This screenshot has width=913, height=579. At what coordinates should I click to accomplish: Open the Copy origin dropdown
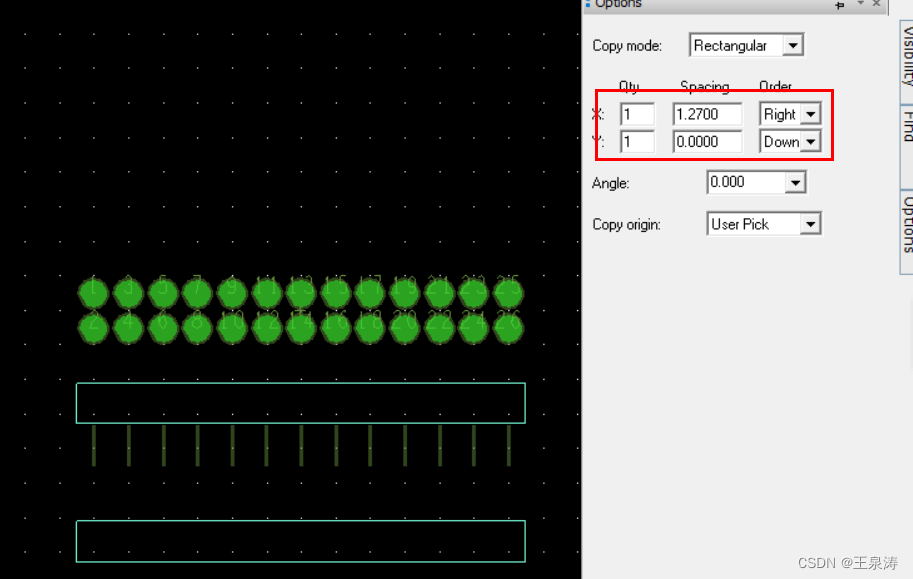point(810,225)
